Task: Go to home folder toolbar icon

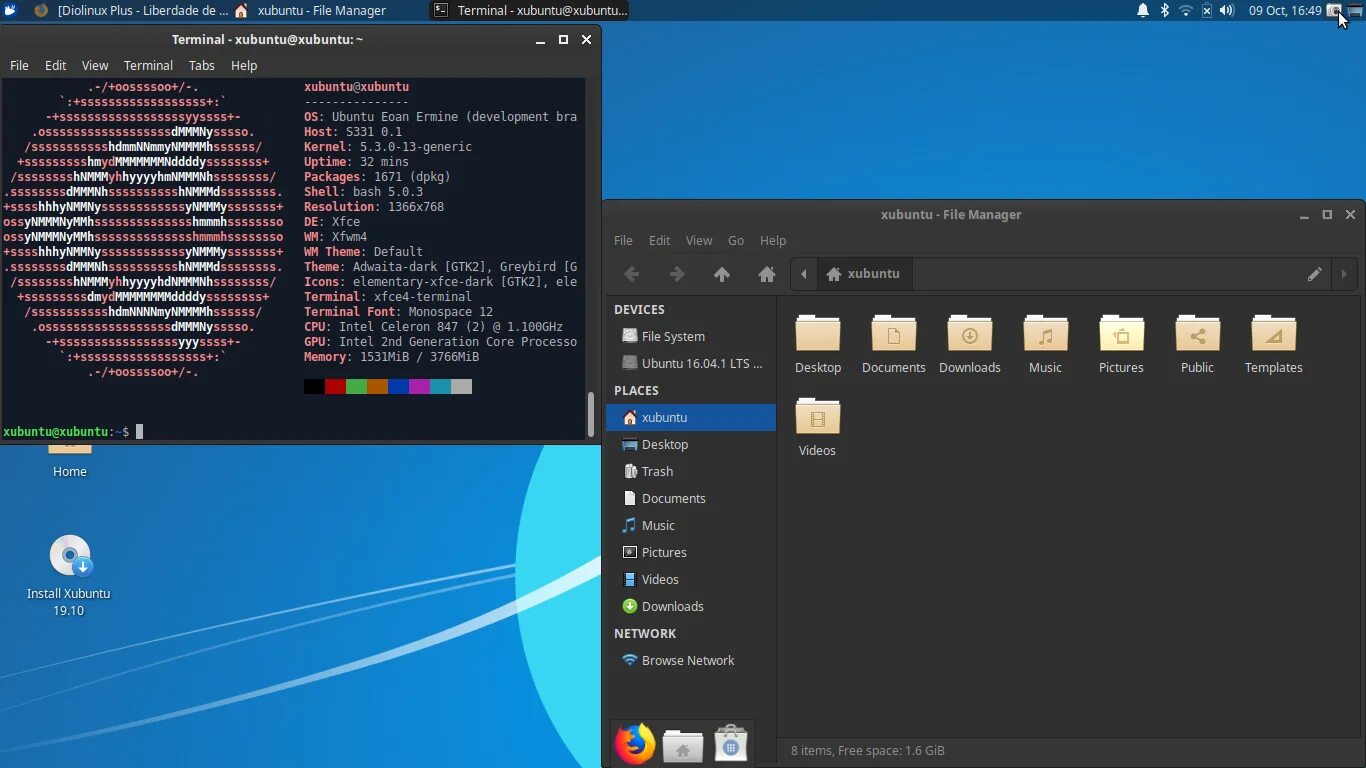Action: tap(767, 274)
